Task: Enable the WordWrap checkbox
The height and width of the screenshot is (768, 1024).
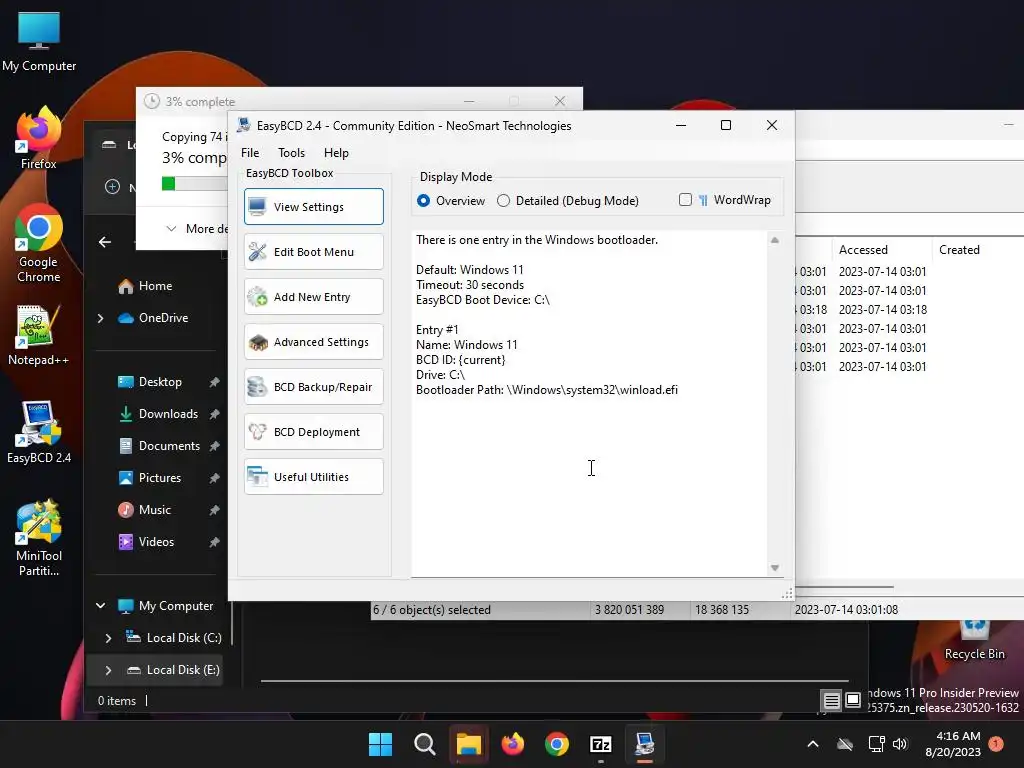Action: click(685, 200)
